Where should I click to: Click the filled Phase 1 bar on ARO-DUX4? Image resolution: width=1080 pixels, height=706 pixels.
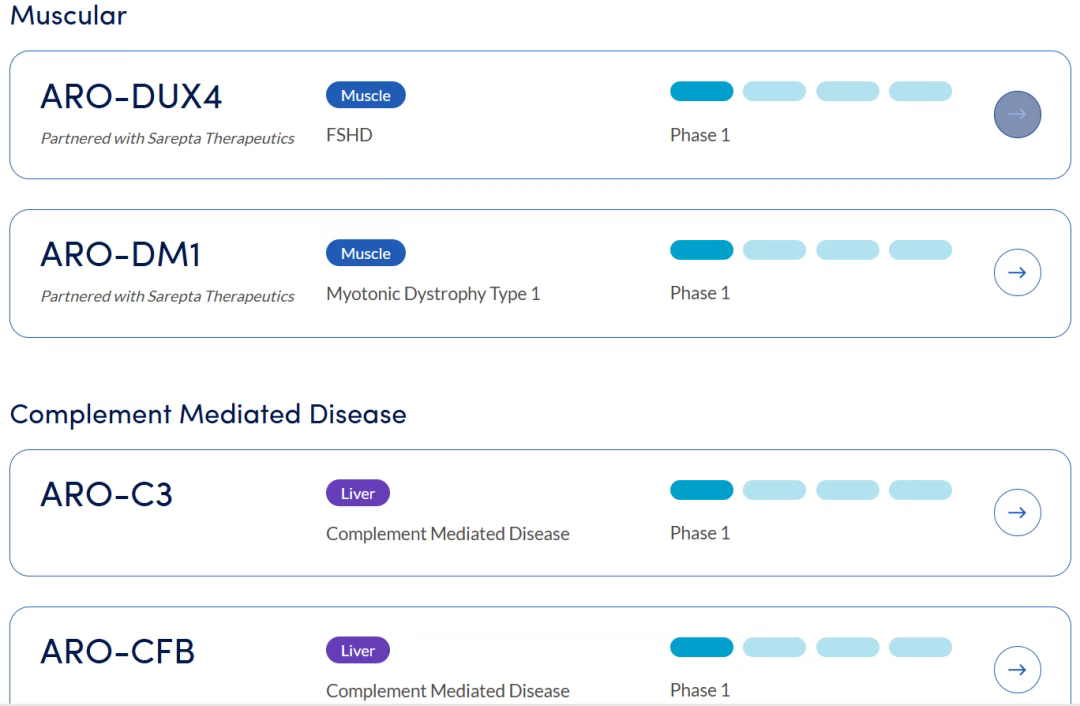click(x=701, y=92)
